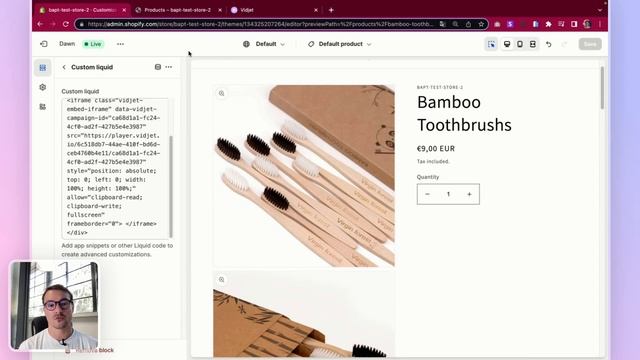Screen dimensions: 640x360
Task: Open three-dot menu in Custom liquid header
Action: pyautogui.click(x=169, y=67)
